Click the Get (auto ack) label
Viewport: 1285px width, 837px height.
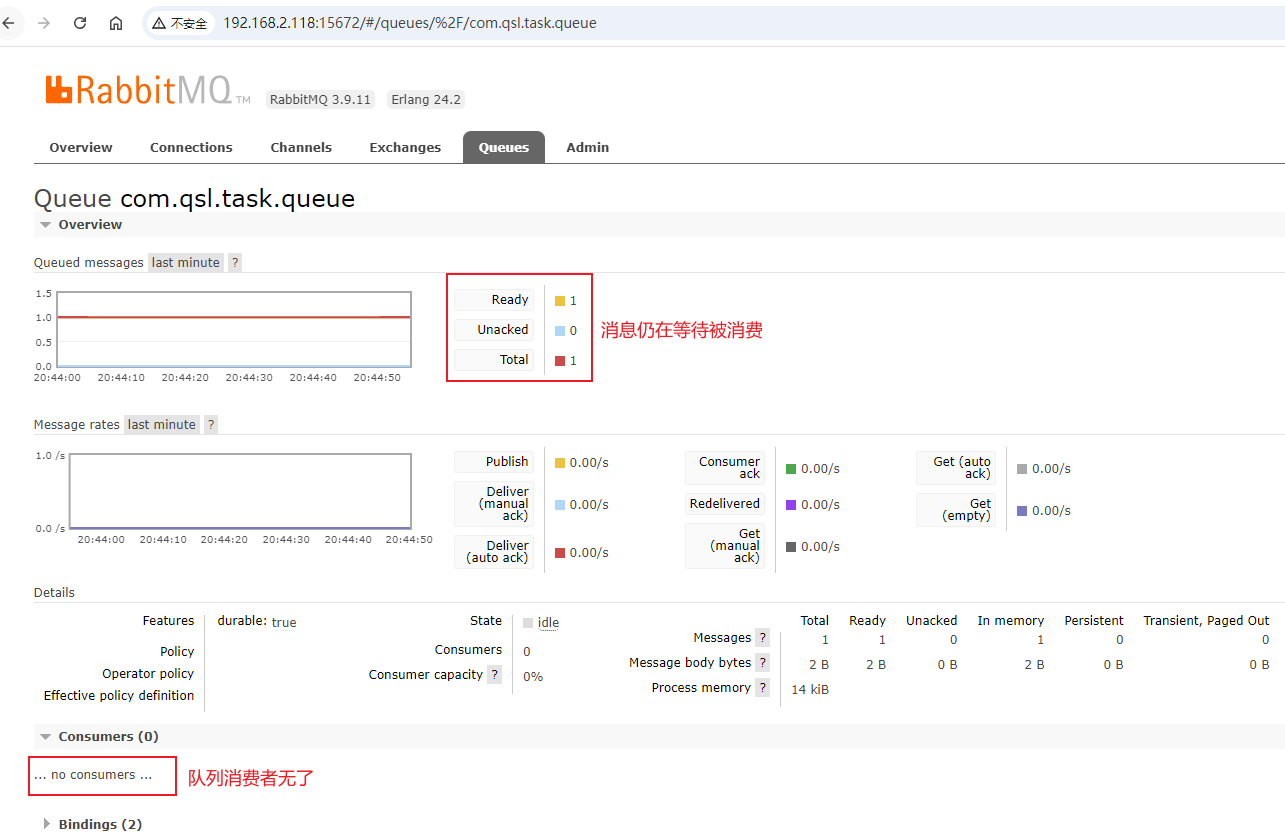click(956, 468)
